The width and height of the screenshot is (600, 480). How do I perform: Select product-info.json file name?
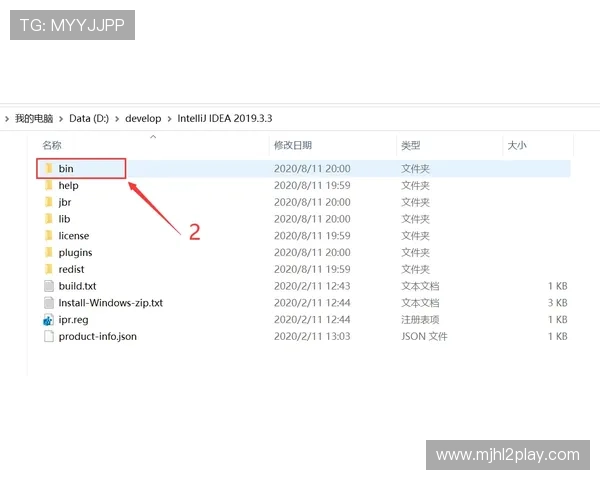pos(98,337)
